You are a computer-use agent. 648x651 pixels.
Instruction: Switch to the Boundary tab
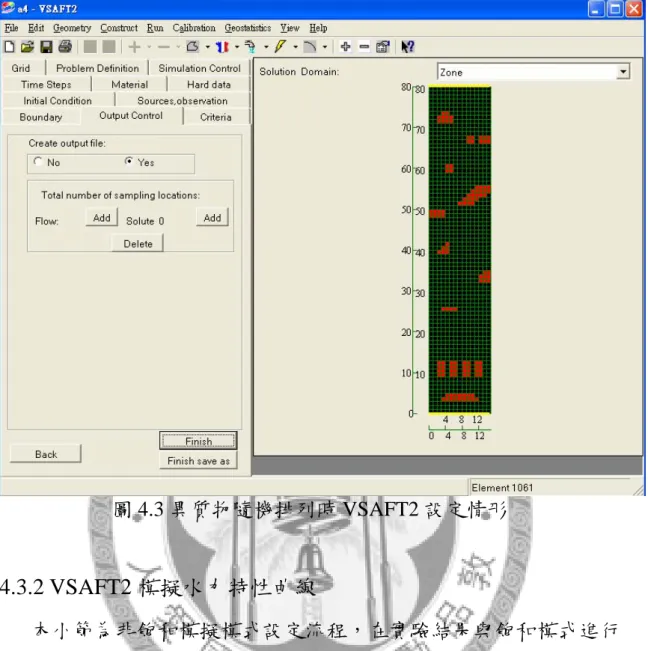click(41, 117)
